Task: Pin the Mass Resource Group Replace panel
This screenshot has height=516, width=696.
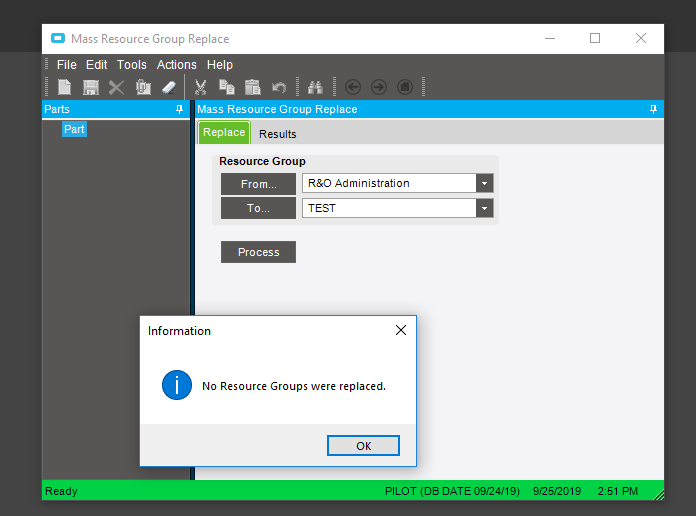Action: (x=653, y=109)
